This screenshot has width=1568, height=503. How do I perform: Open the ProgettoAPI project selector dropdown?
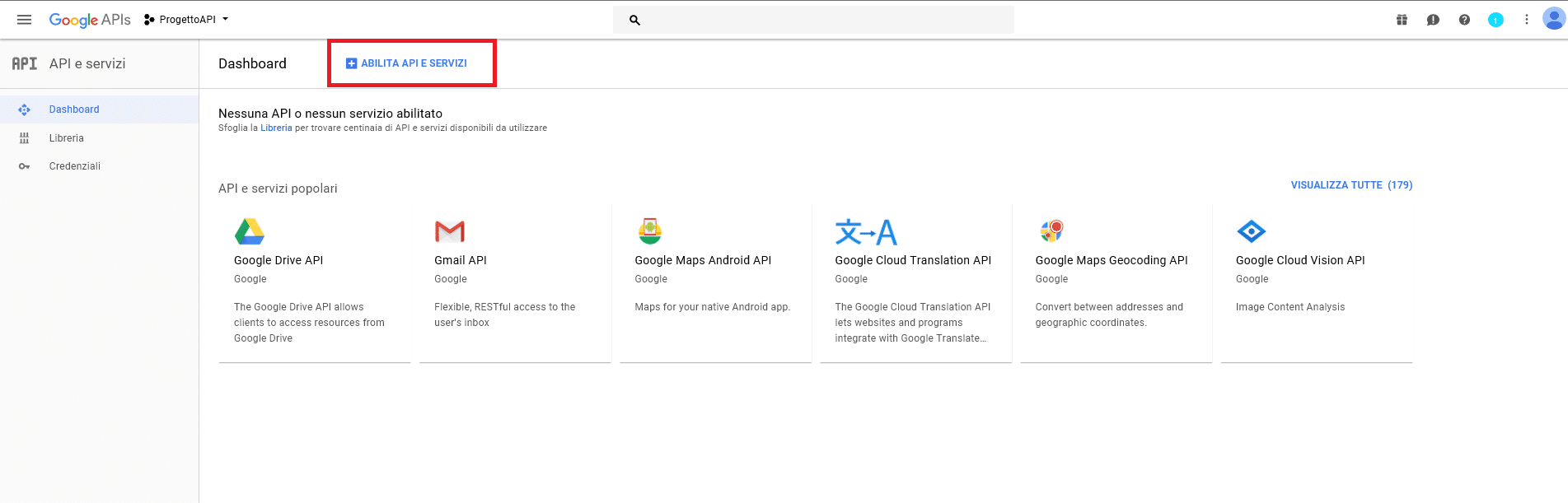tap(186, 20)
